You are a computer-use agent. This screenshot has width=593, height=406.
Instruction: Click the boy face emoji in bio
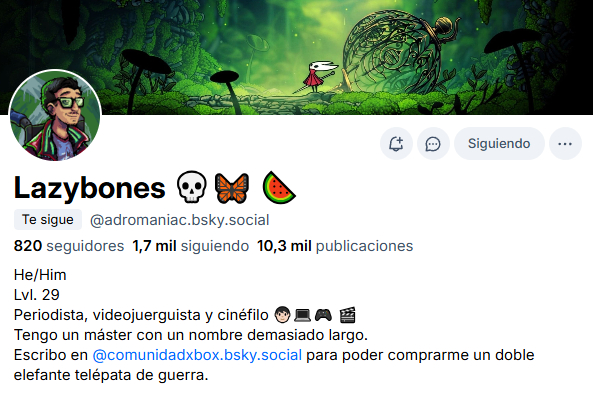point(282,315)
